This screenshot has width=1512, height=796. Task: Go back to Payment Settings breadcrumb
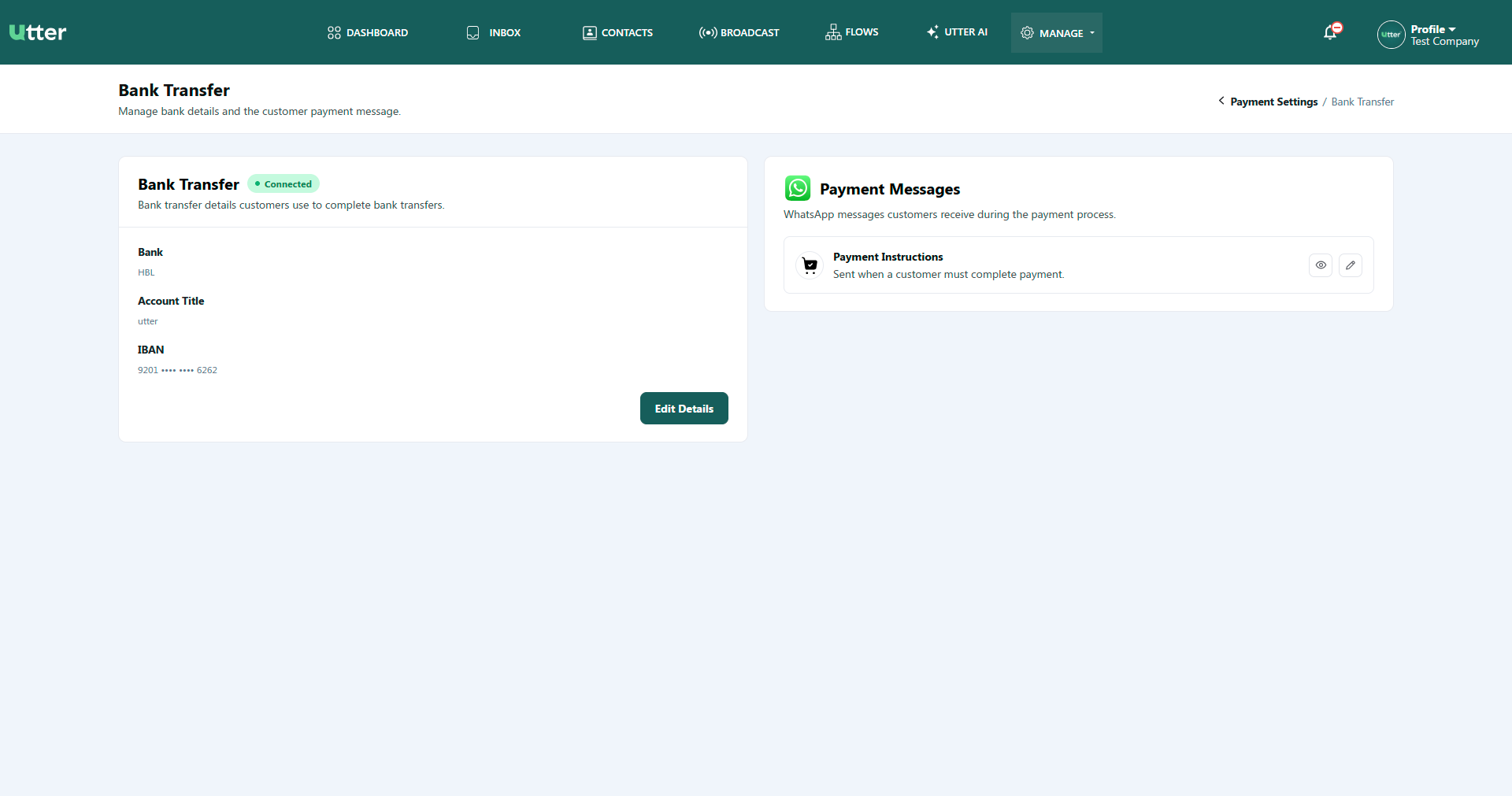point(1273,102)
